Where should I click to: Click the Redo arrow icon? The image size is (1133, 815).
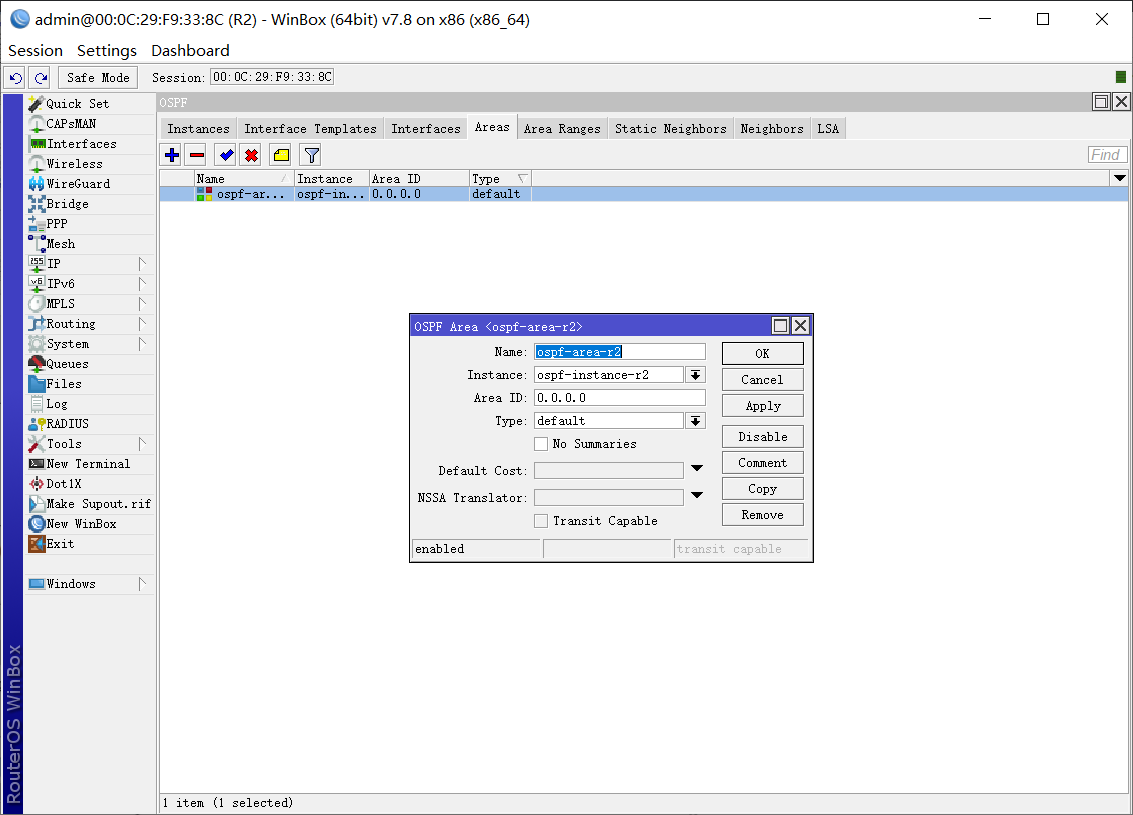(x=41, y=77)
